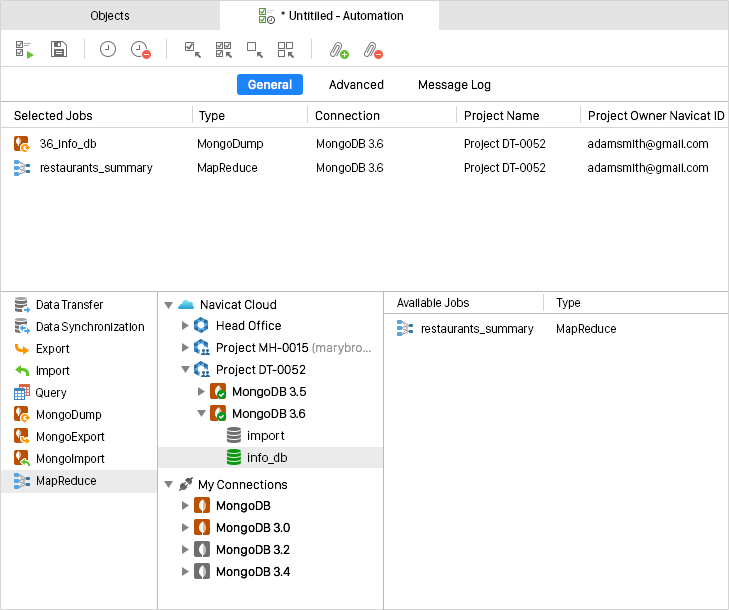Open the Message Log tab
Image resolution: width=729 pixels, height=610 pixels.
454,85
